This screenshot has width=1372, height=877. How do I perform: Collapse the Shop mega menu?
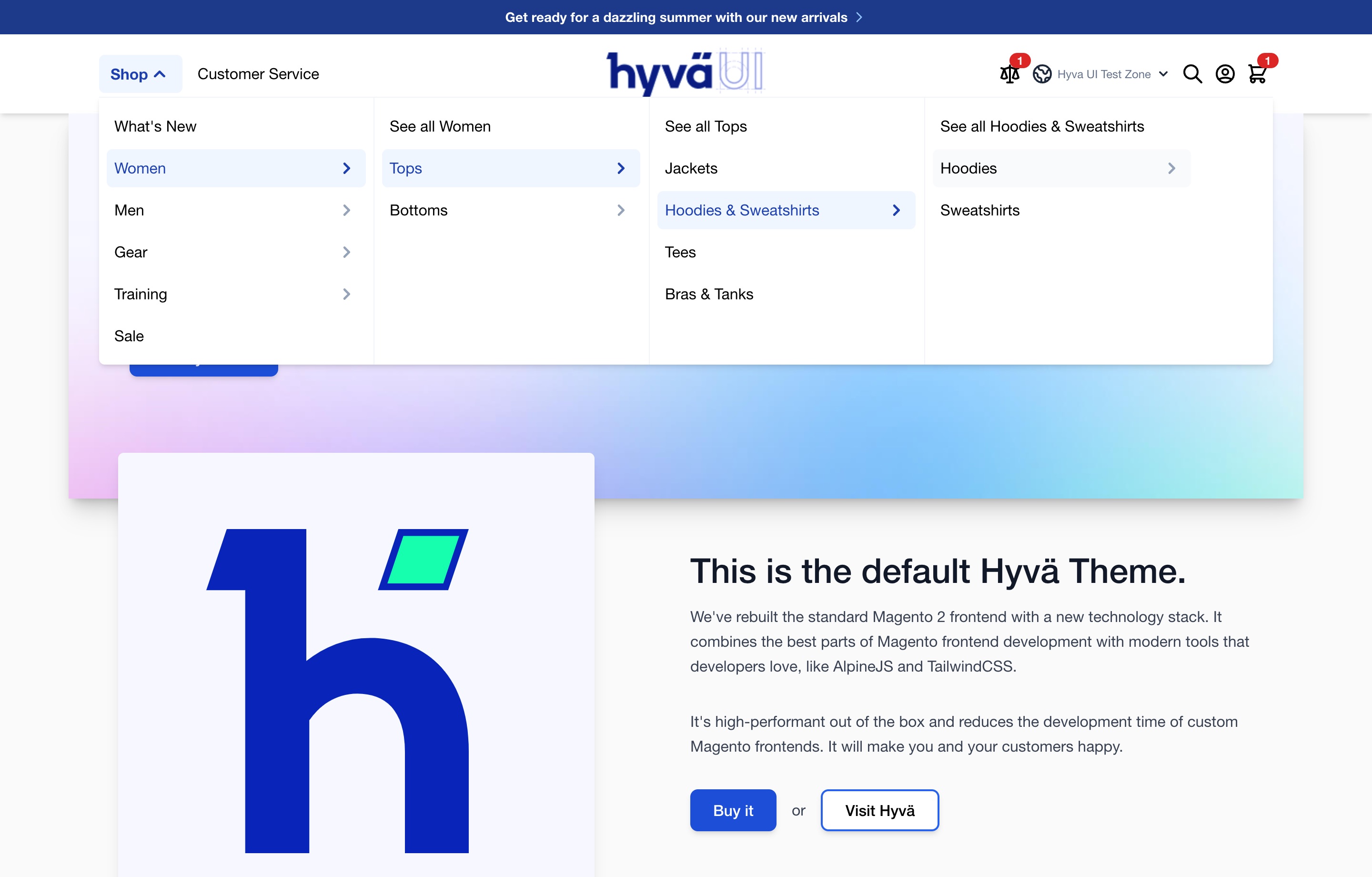pos(140,74)
